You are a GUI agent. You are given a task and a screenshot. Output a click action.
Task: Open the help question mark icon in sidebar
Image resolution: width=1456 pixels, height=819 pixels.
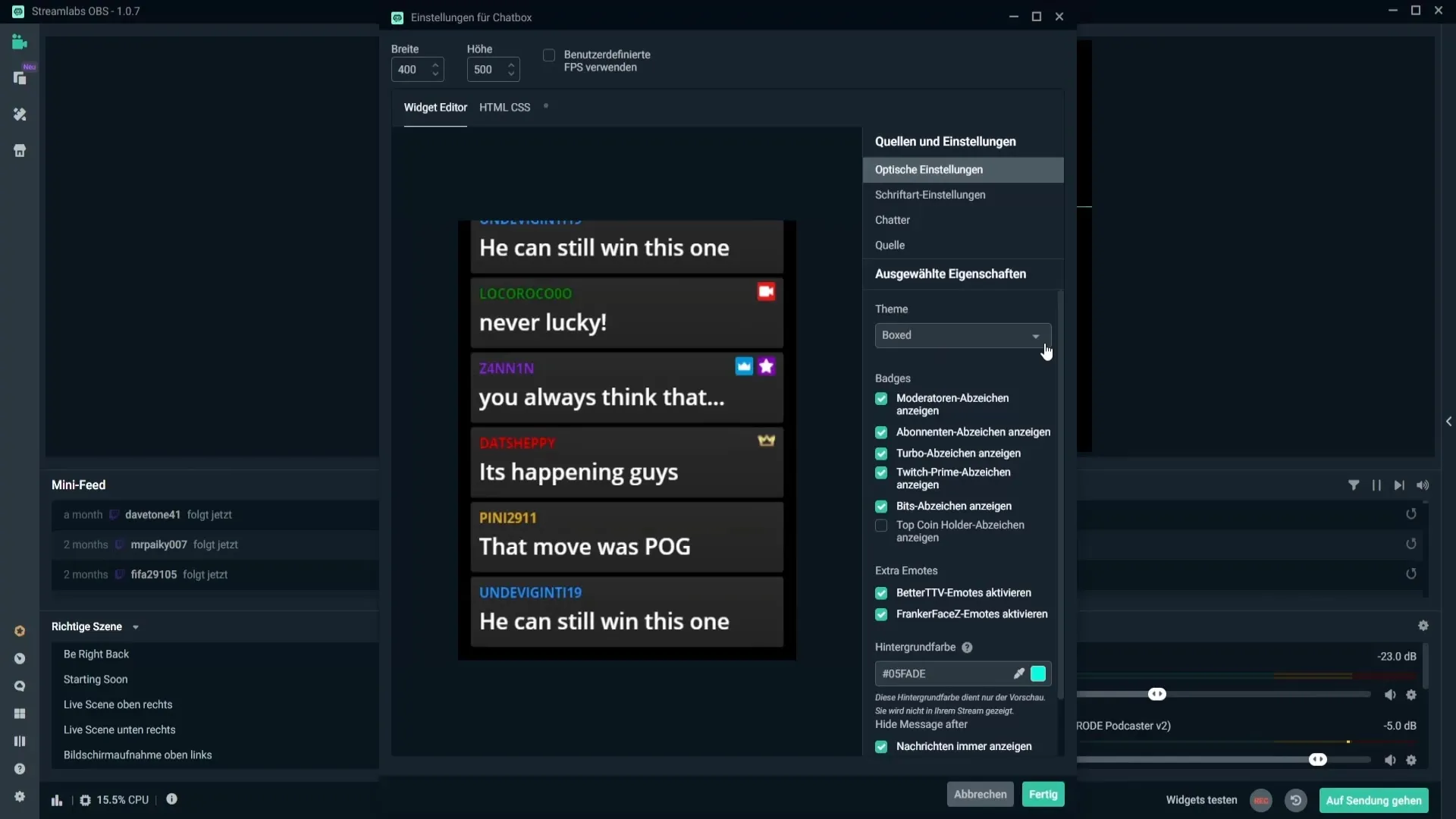click(x=20, y=769)
